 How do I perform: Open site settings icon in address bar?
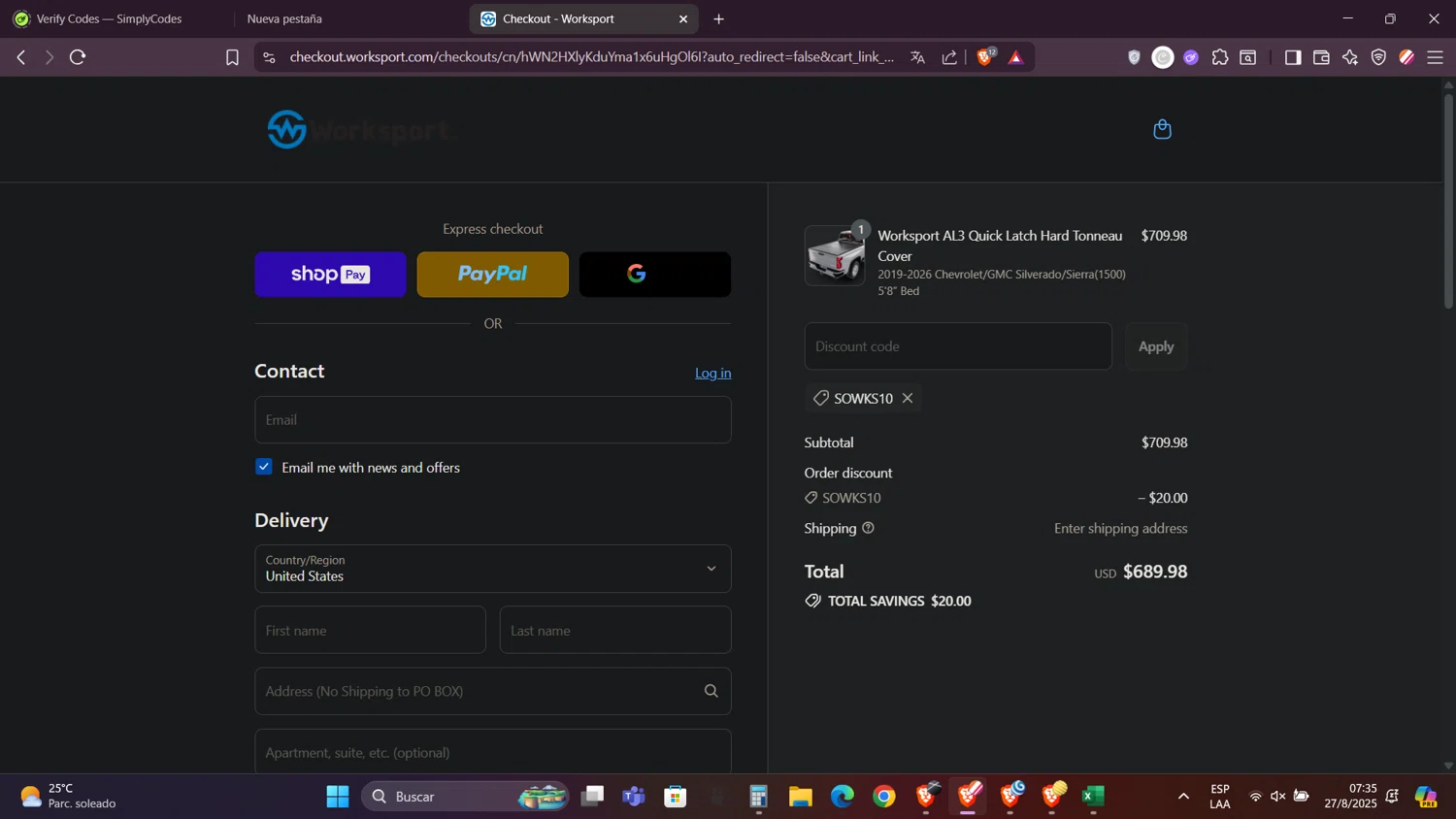coord(269,57)
